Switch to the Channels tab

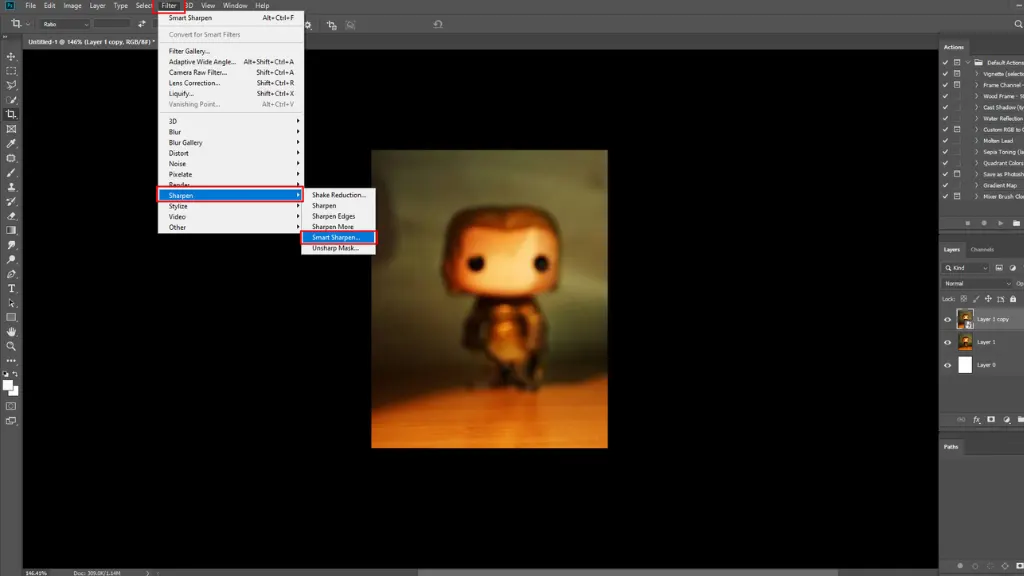tap(982, 249)
